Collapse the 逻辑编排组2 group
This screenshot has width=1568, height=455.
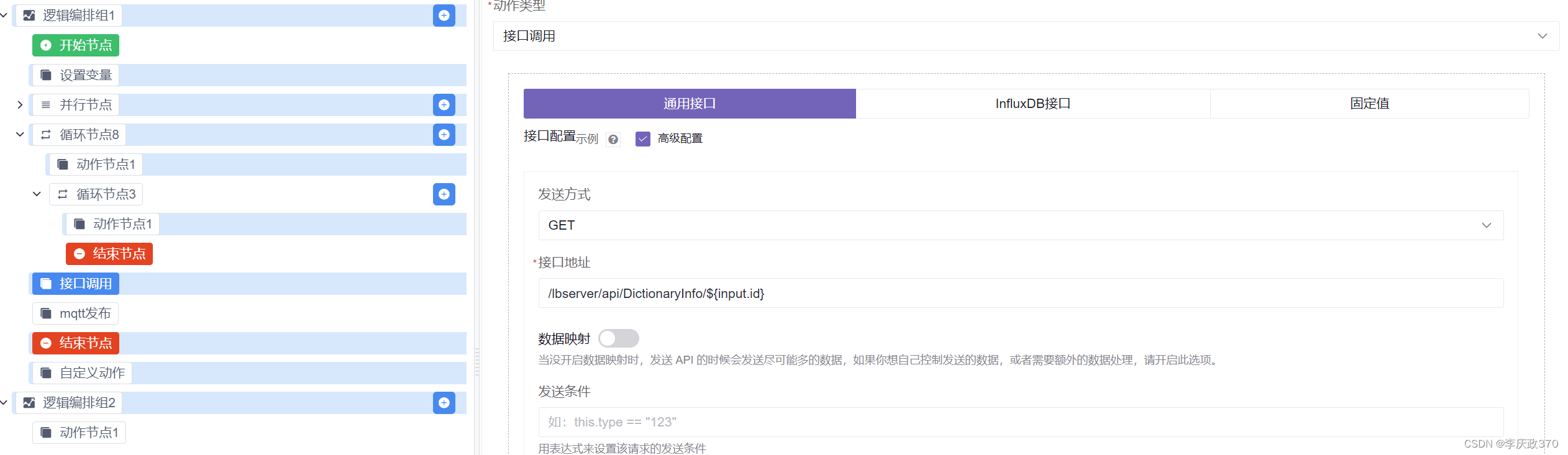coord(4,402)
